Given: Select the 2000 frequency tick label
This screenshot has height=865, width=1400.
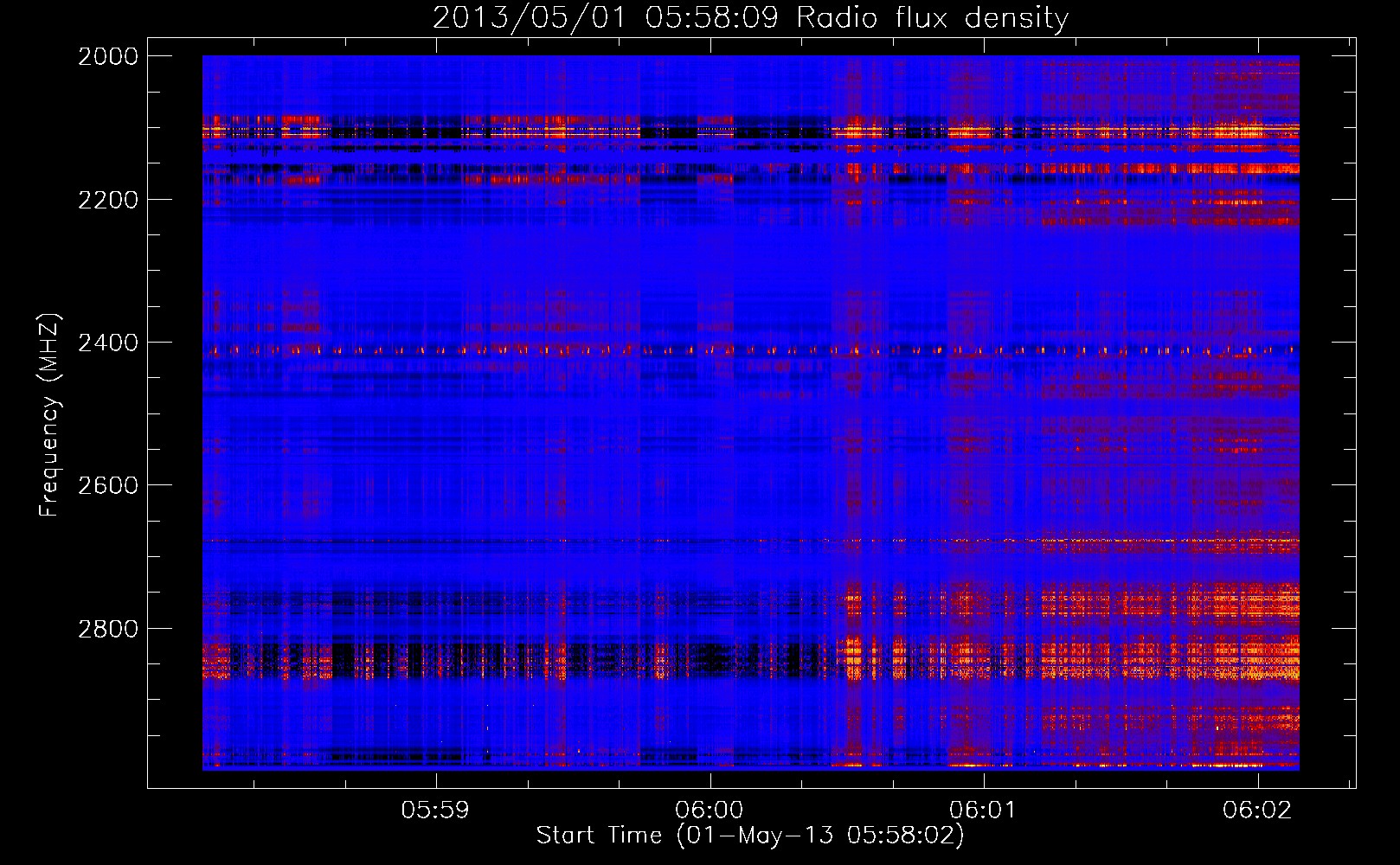Looking at the screenshot, I should click(x=108, y=56).
